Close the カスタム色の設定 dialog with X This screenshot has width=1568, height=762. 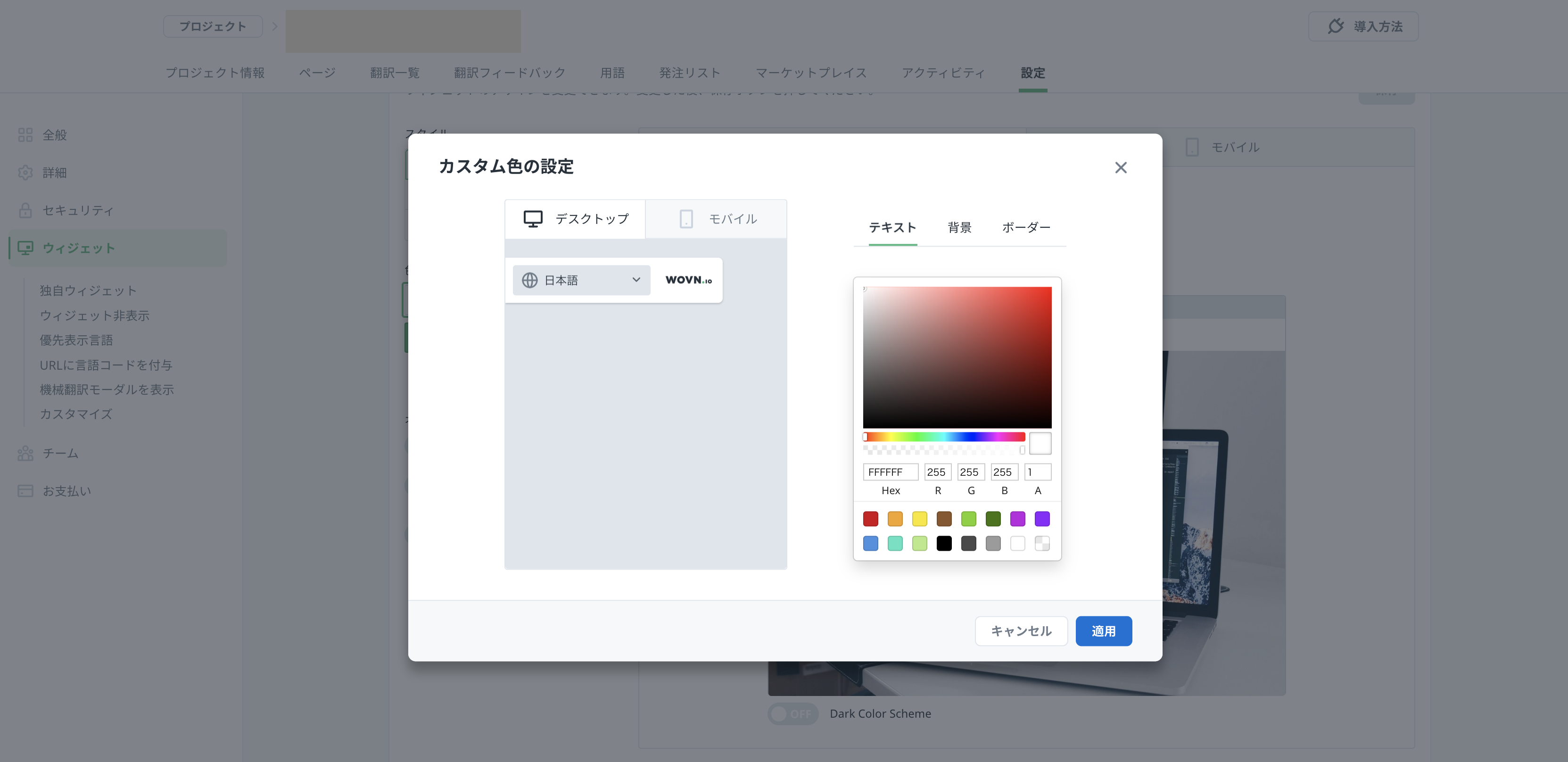pos(1121,167)
